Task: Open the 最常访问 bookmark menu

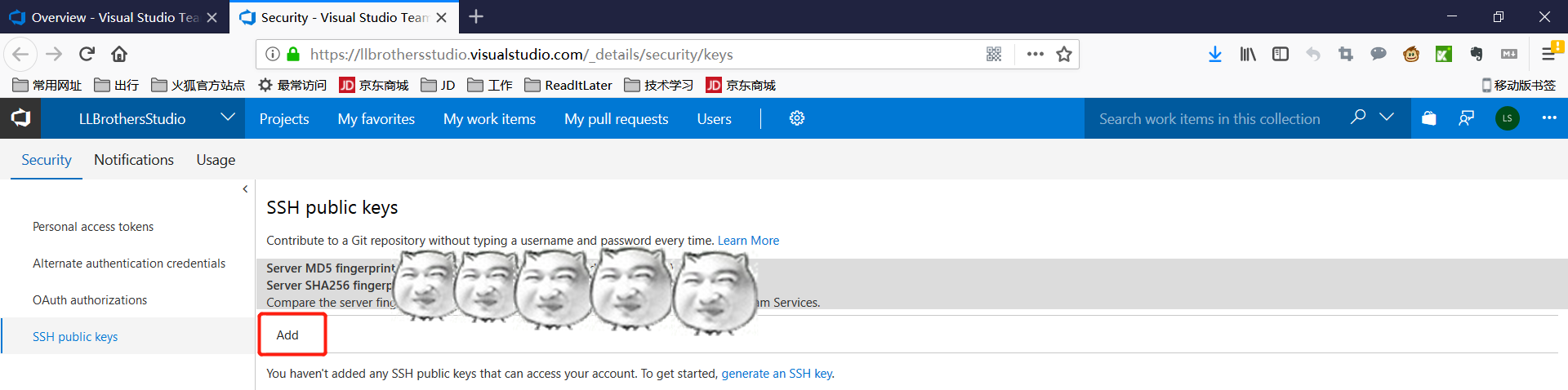Action: 292,85
